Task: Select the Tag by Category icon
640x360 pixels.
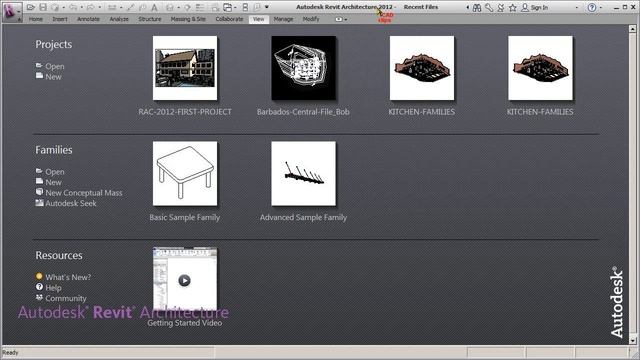Action: pos(143,7)
